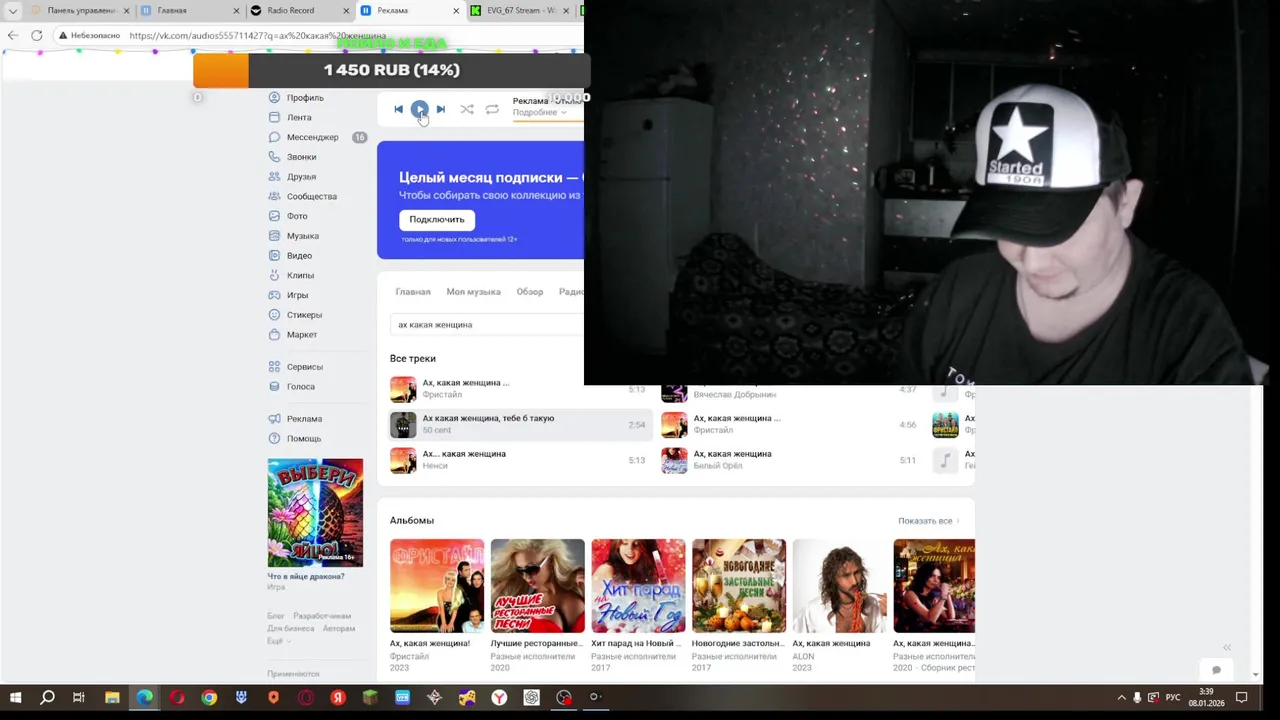Select the Главная music tab
This screenshot has height=720, width=1280.
[x=413, y=292]
